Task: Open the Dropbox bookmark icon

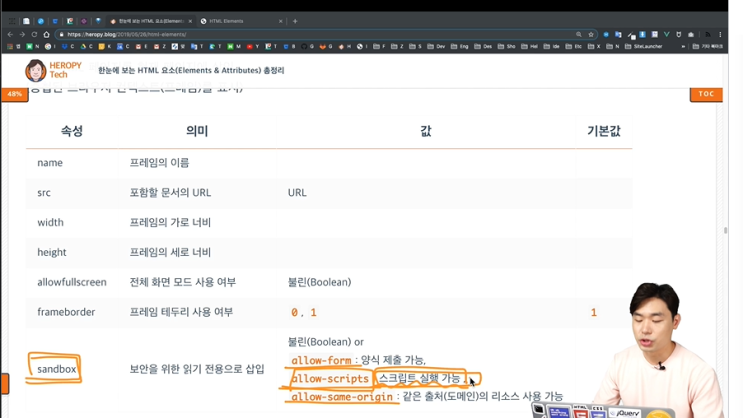Action: 64,46
